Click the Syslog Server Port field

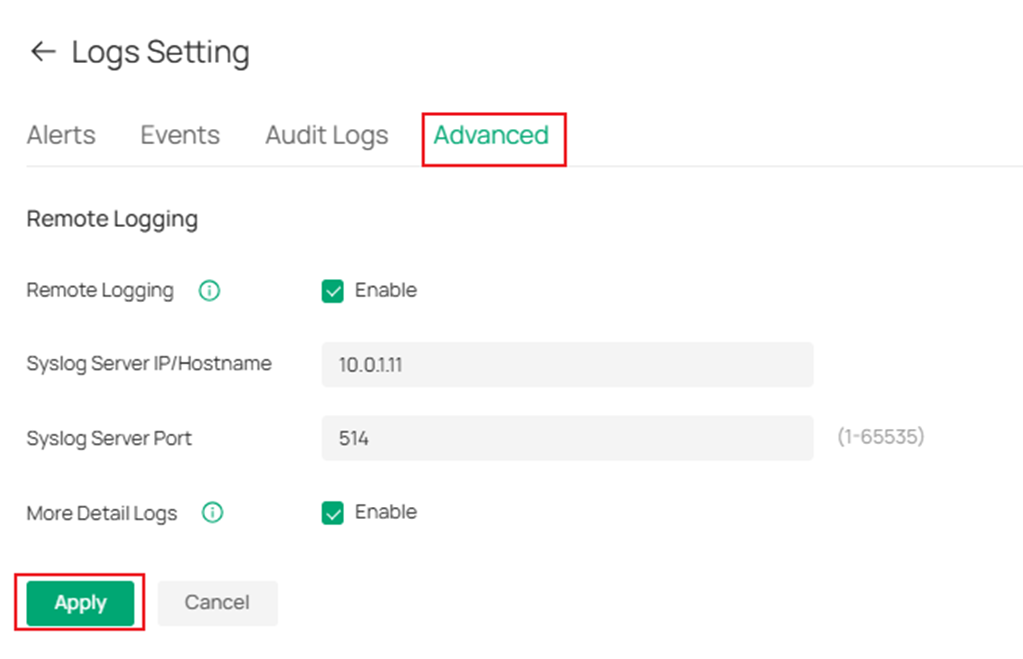point(568,438)
